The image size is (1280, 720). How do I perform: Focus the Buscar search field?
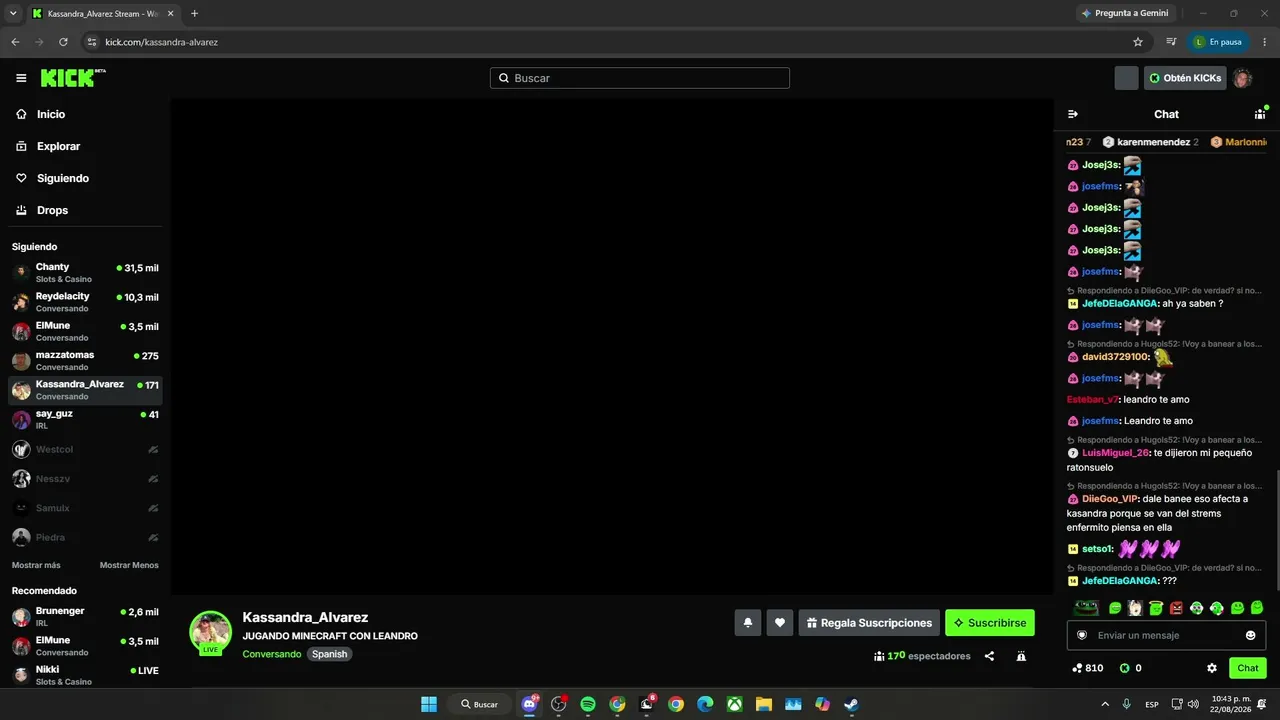point(640,78)
